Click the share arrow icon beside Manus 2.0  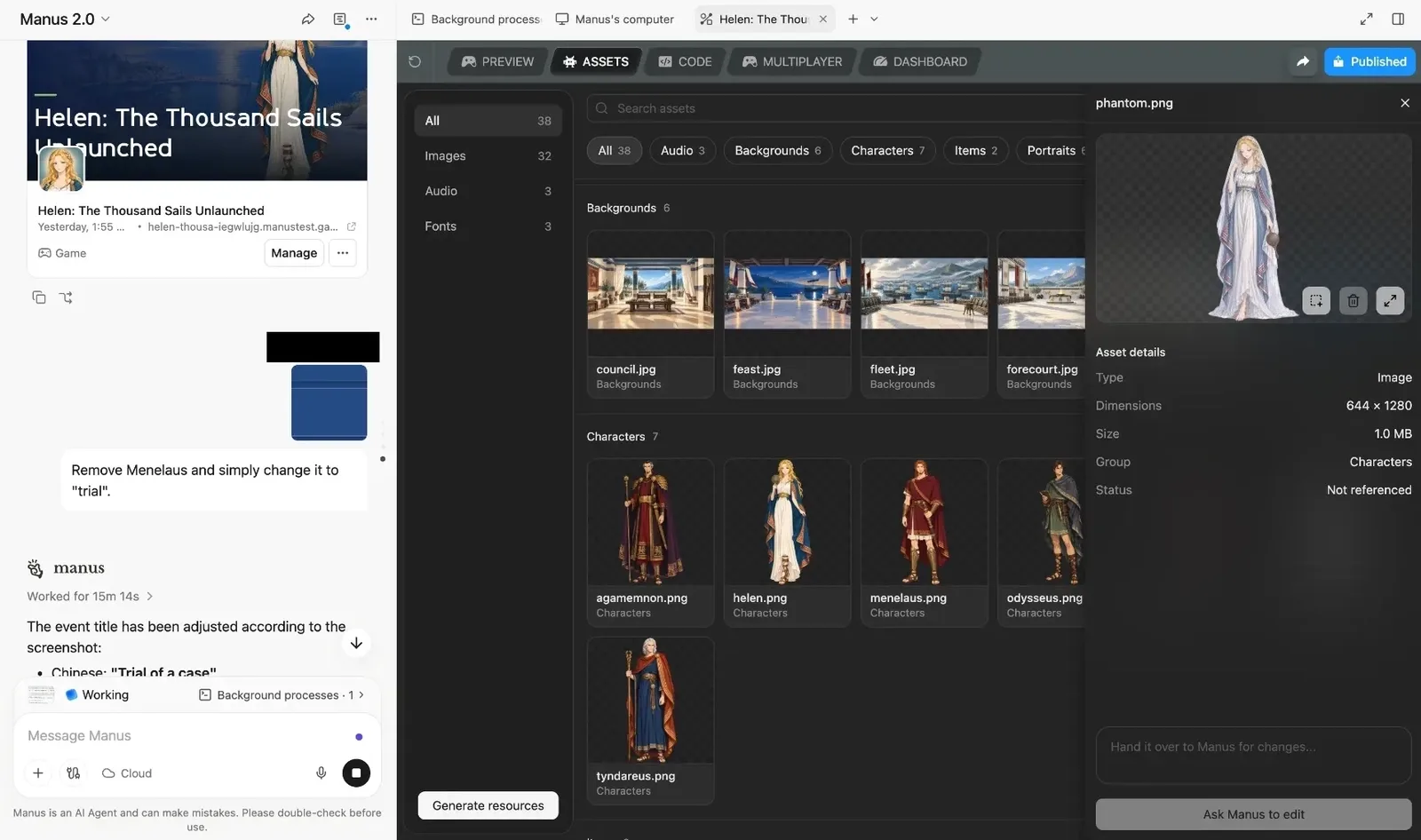point(308,19)
